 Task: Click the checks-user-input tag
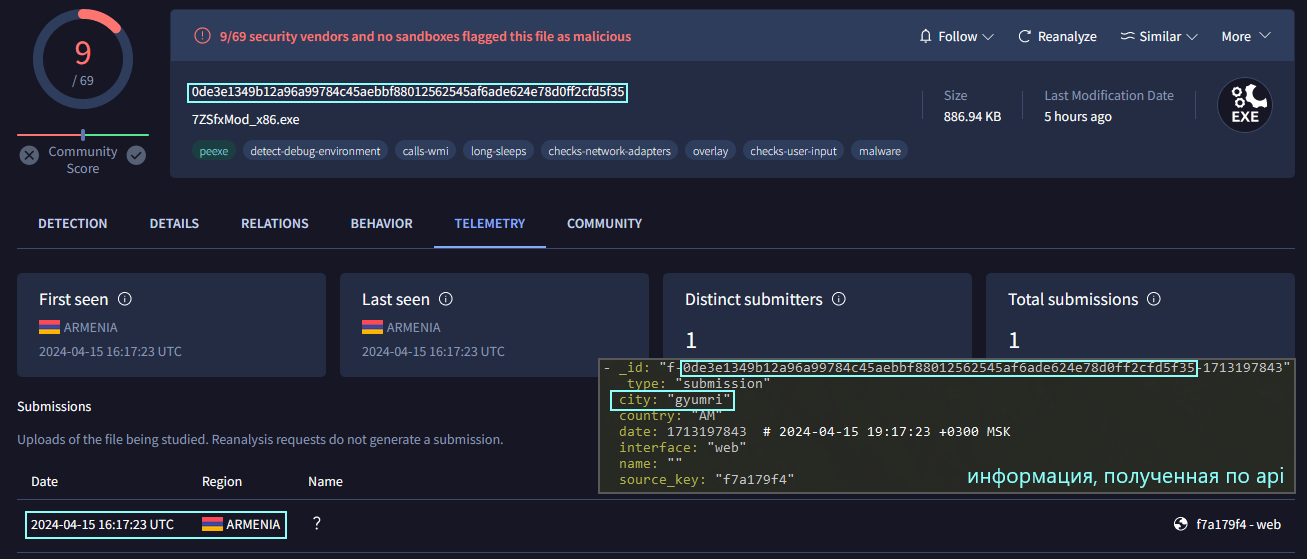794,151
